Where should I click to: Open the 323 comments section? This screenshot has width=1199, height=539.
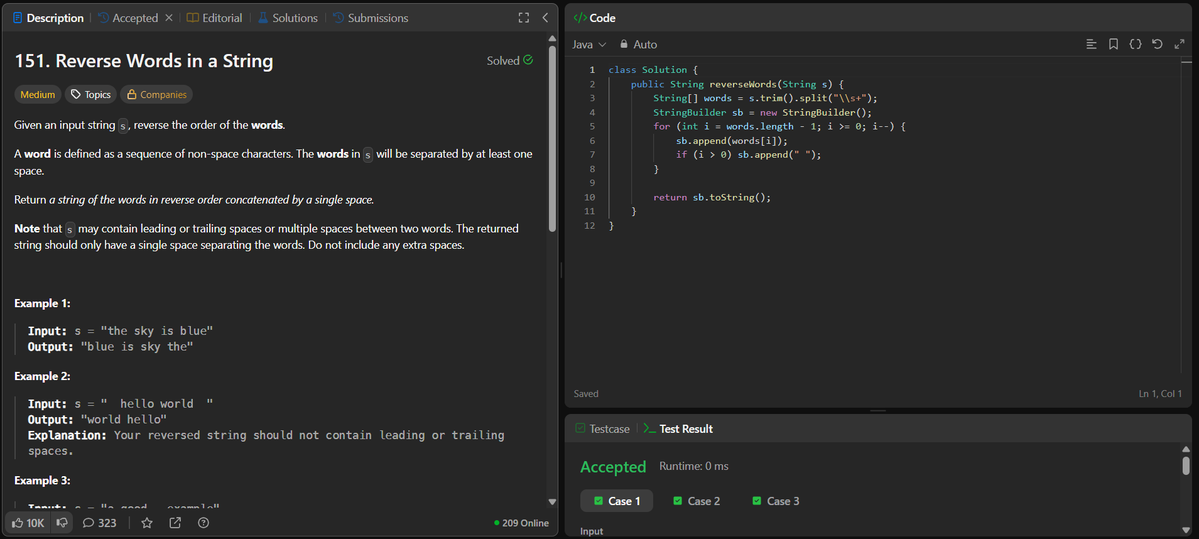pyautogui.click(x=99, y=523)
